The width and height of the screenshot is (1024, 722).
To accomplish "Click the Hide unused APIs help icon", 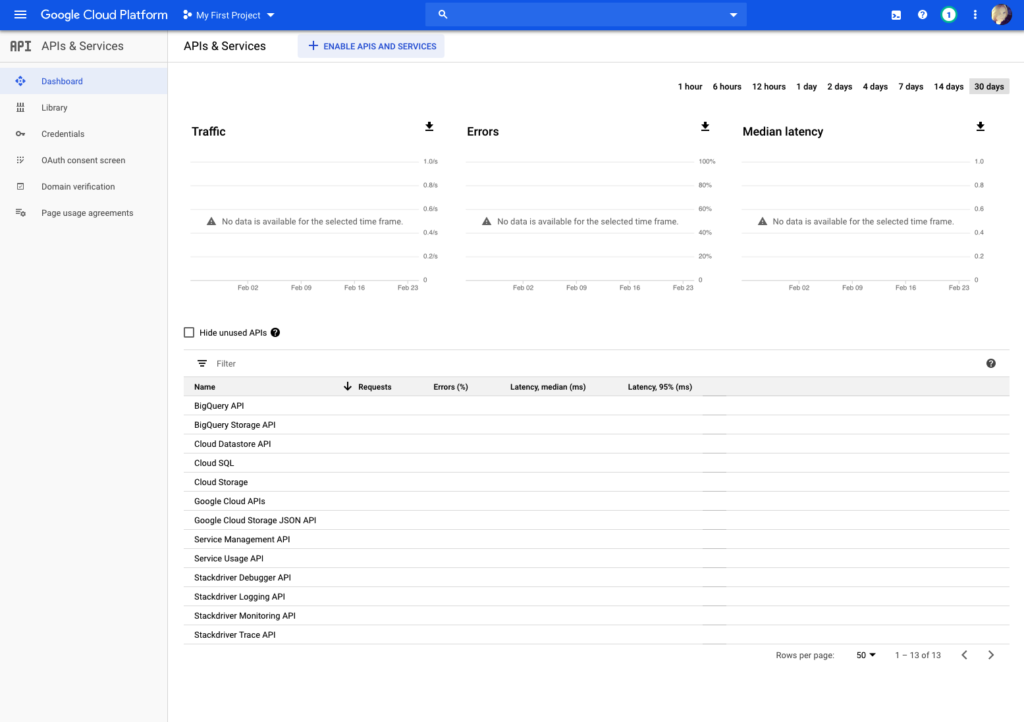I will tap(276, 332).
